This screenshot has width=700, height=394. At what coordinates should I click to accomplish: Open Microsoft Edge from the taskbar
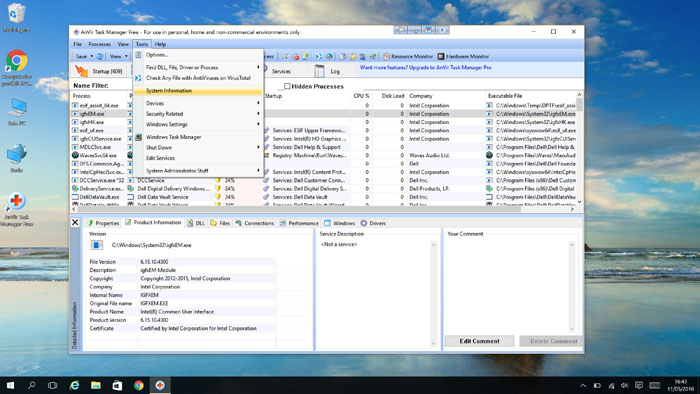pos(75,385)
